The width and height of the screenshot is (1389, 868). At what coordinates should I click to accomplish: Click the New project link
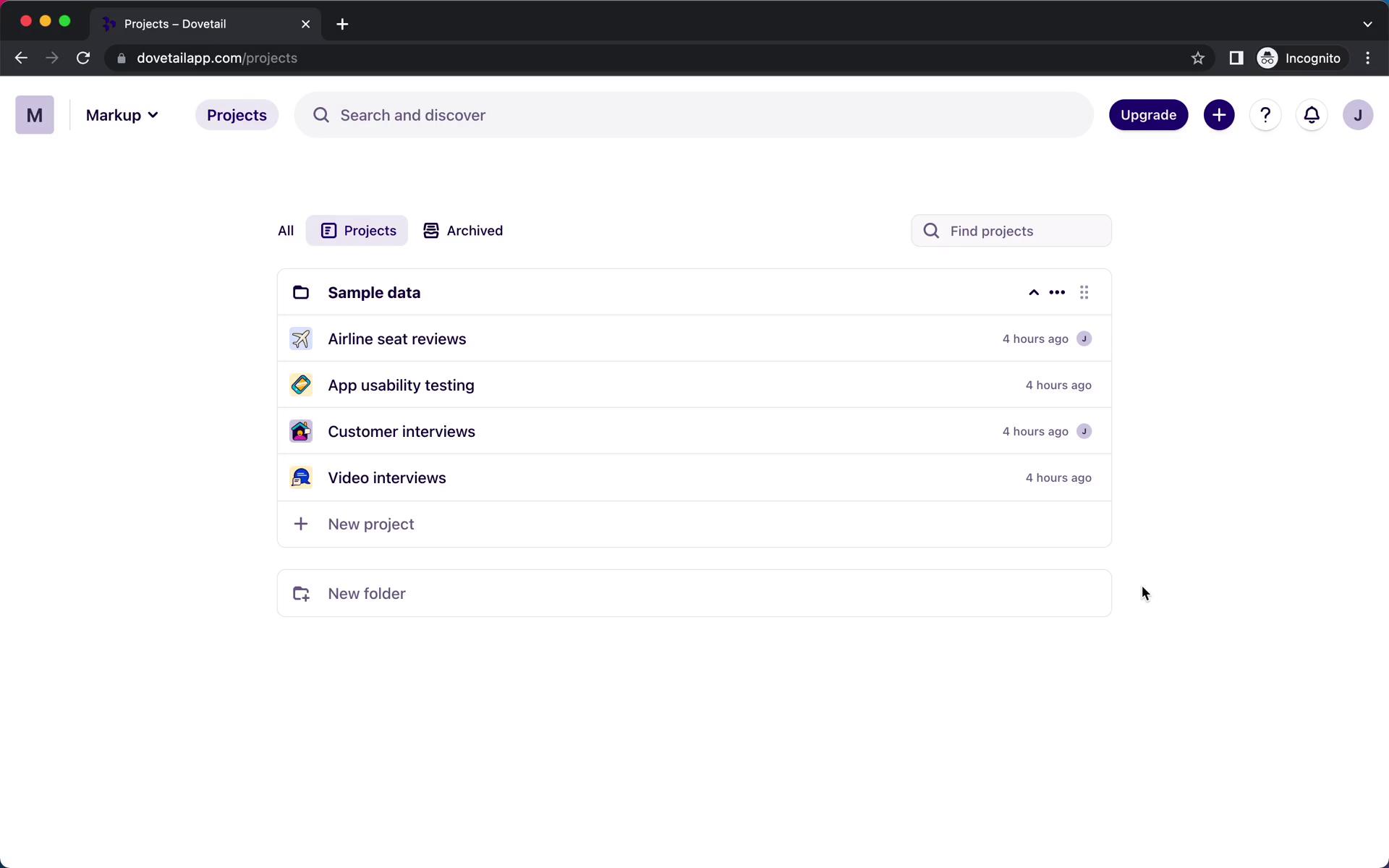point(371,523)
